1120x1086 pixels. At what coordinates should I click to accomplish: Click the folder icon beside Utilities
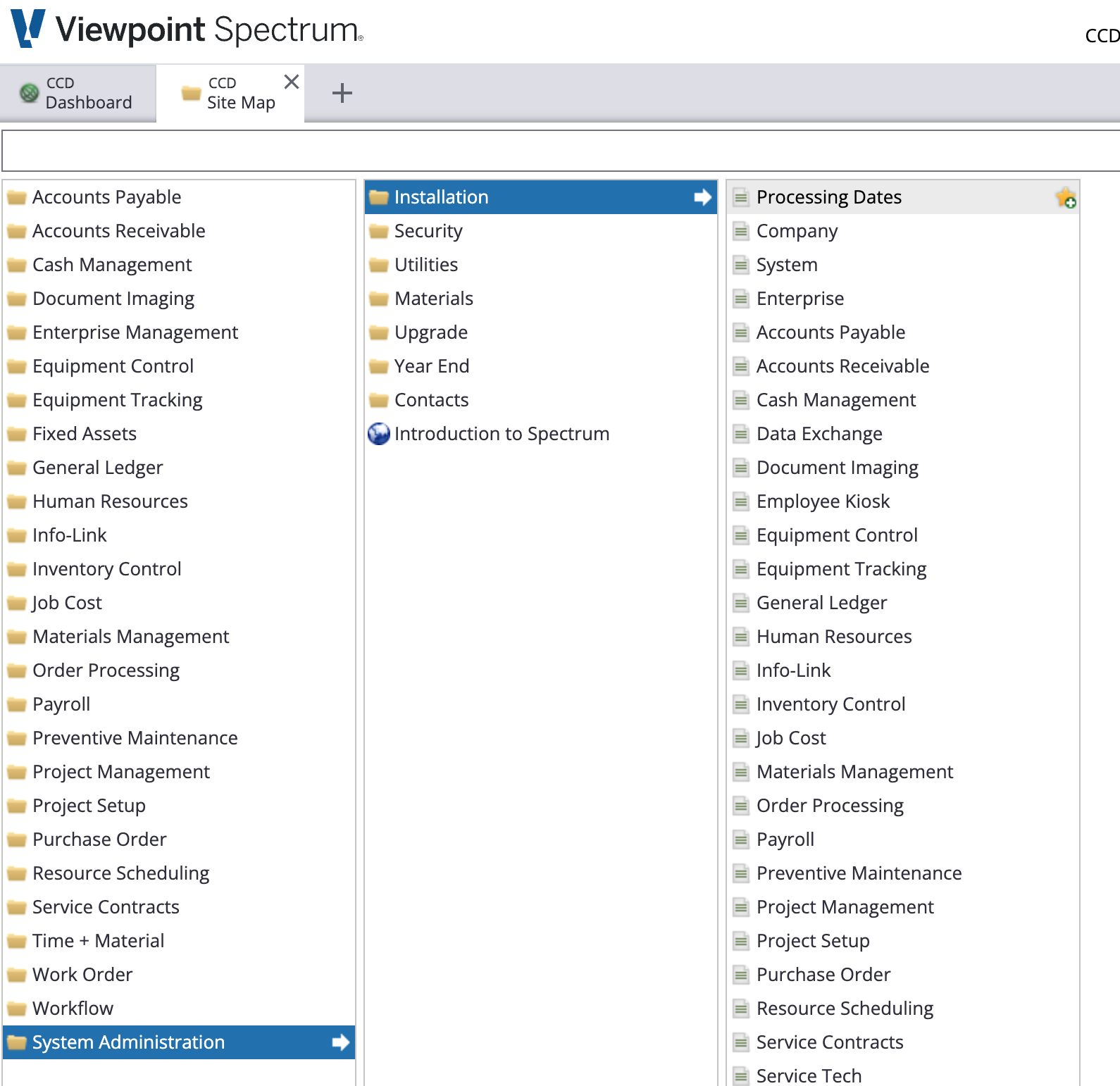[x=379, y=265]
